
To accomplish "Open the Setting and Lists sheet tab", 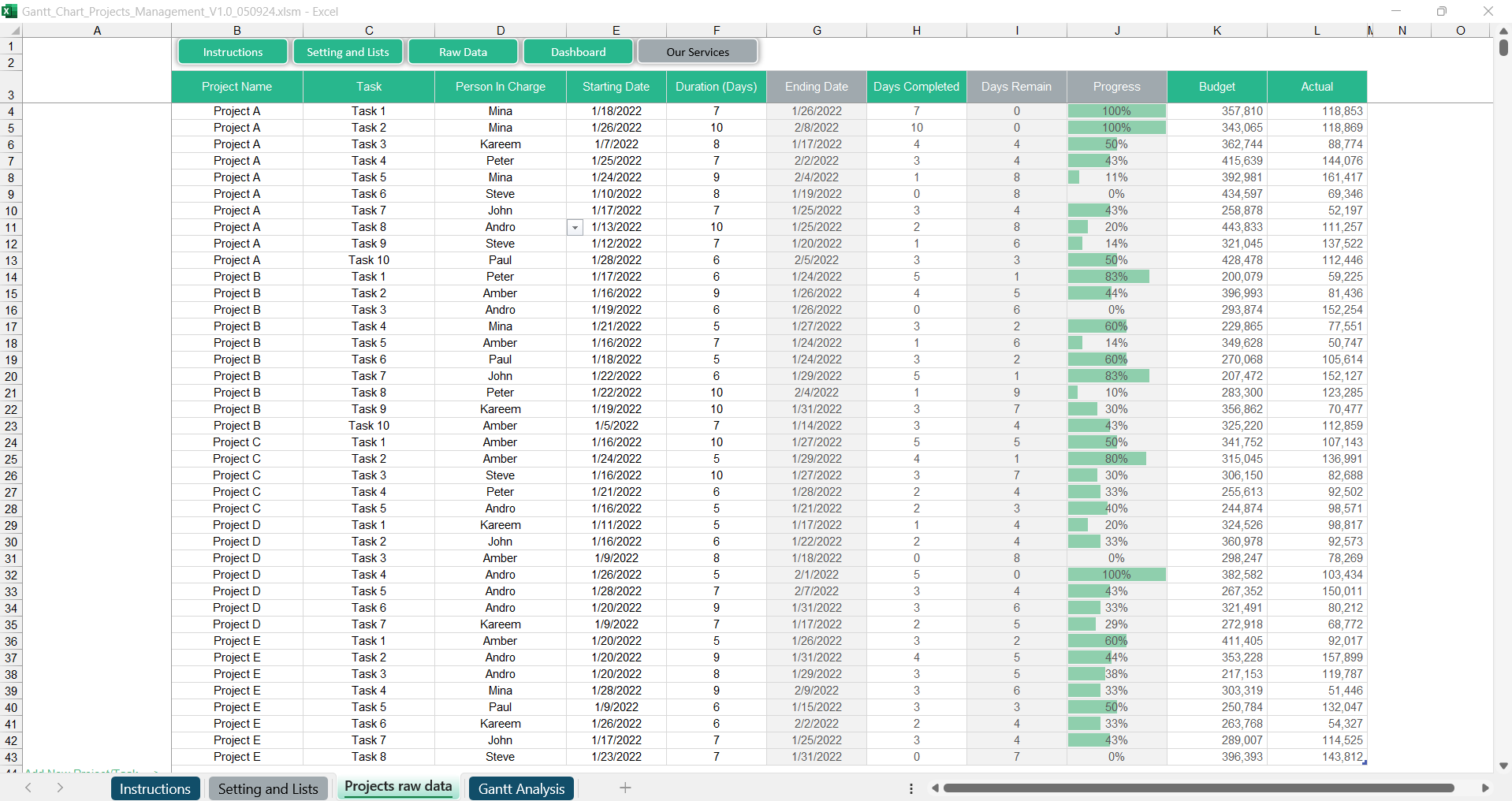I will (268, 788).
